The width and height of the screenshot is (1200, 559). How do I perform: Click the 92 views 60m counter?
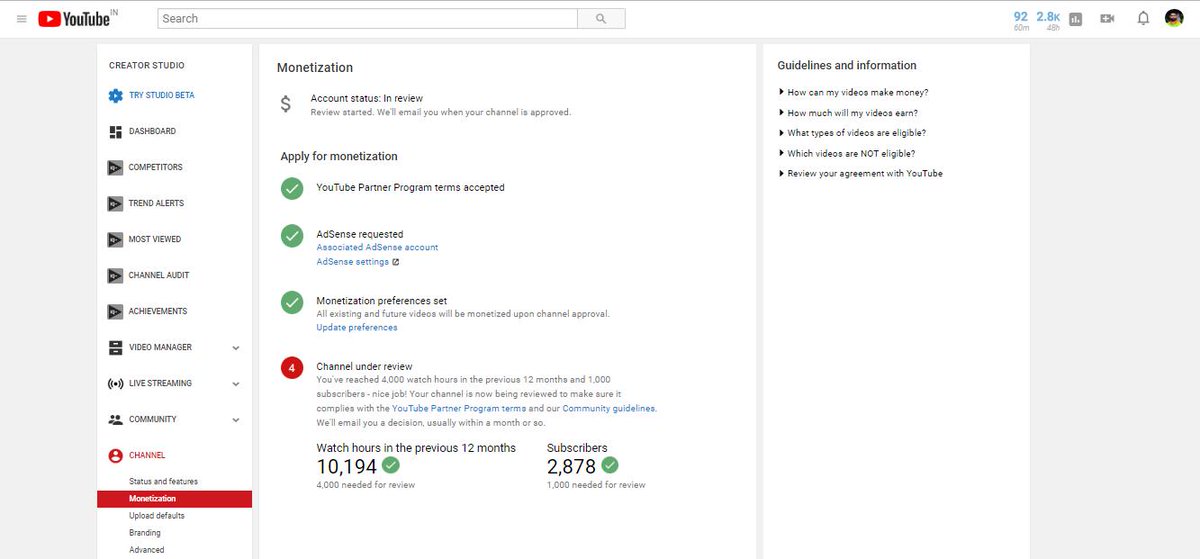[x=1021, y=21]
